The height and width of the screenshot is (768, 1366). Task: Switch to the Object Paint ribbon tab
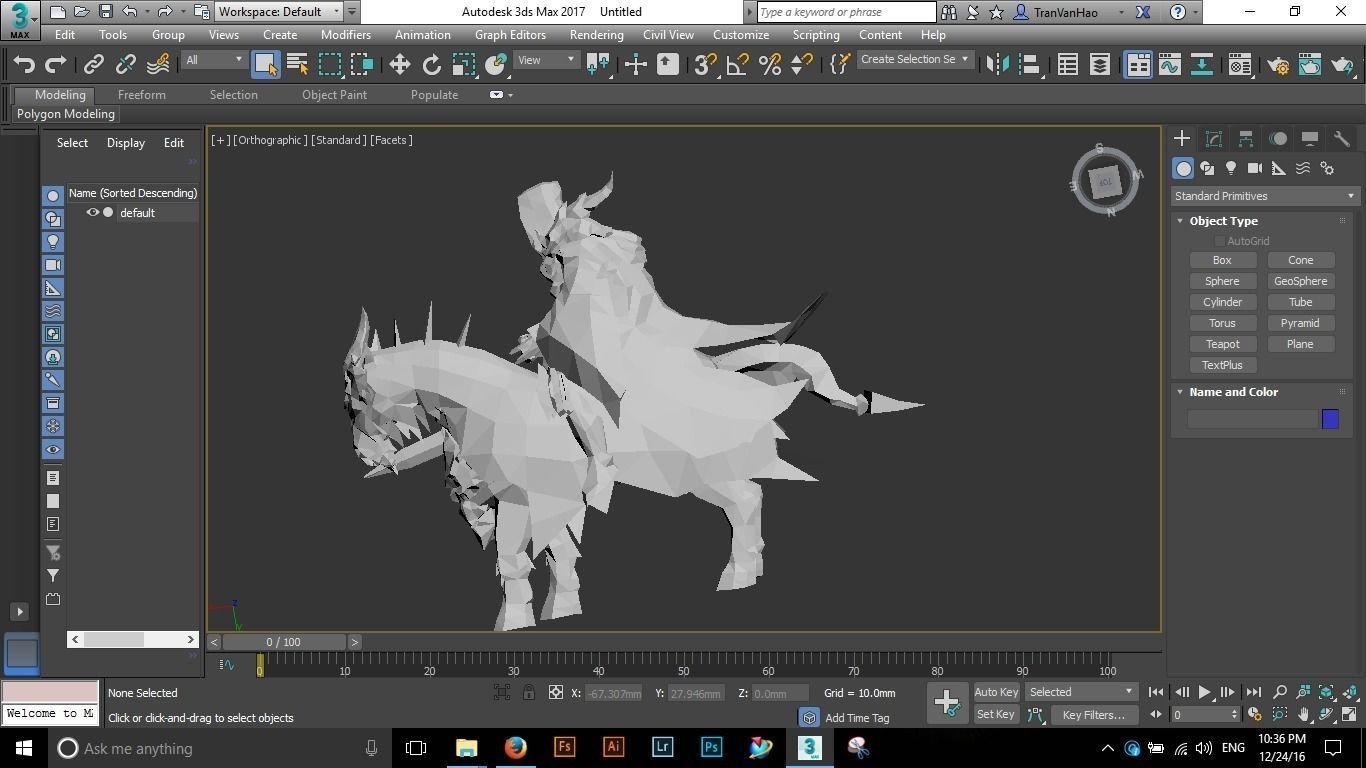(x=334, y=95)
